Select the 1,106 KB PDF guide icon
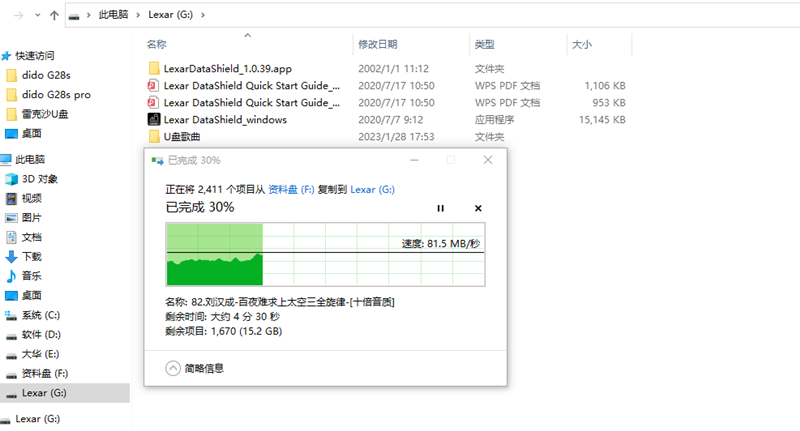This screenshot has height=431, width=800. [153, 86]
